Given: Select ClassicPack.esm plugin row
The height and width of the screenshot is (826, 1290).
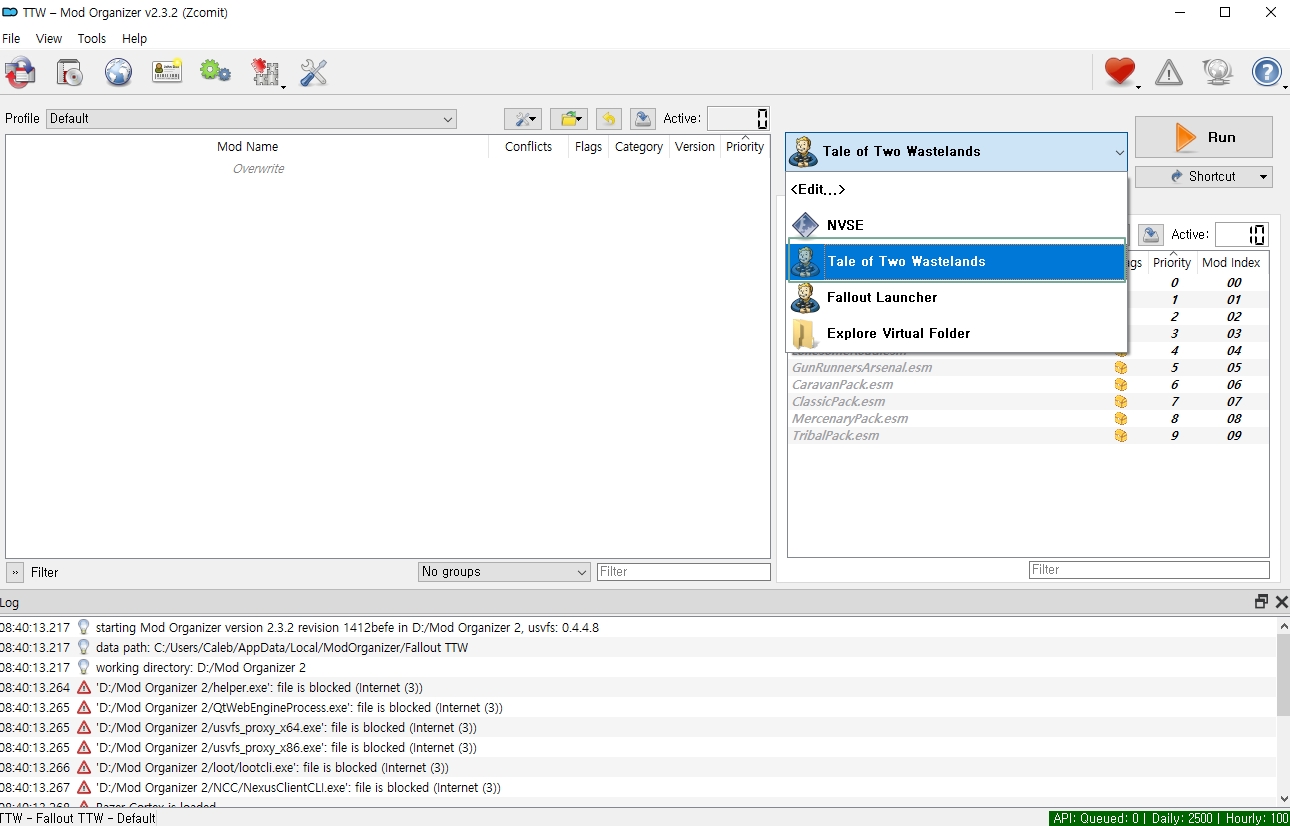Looking at the screenshot, I should (1028, 402).
